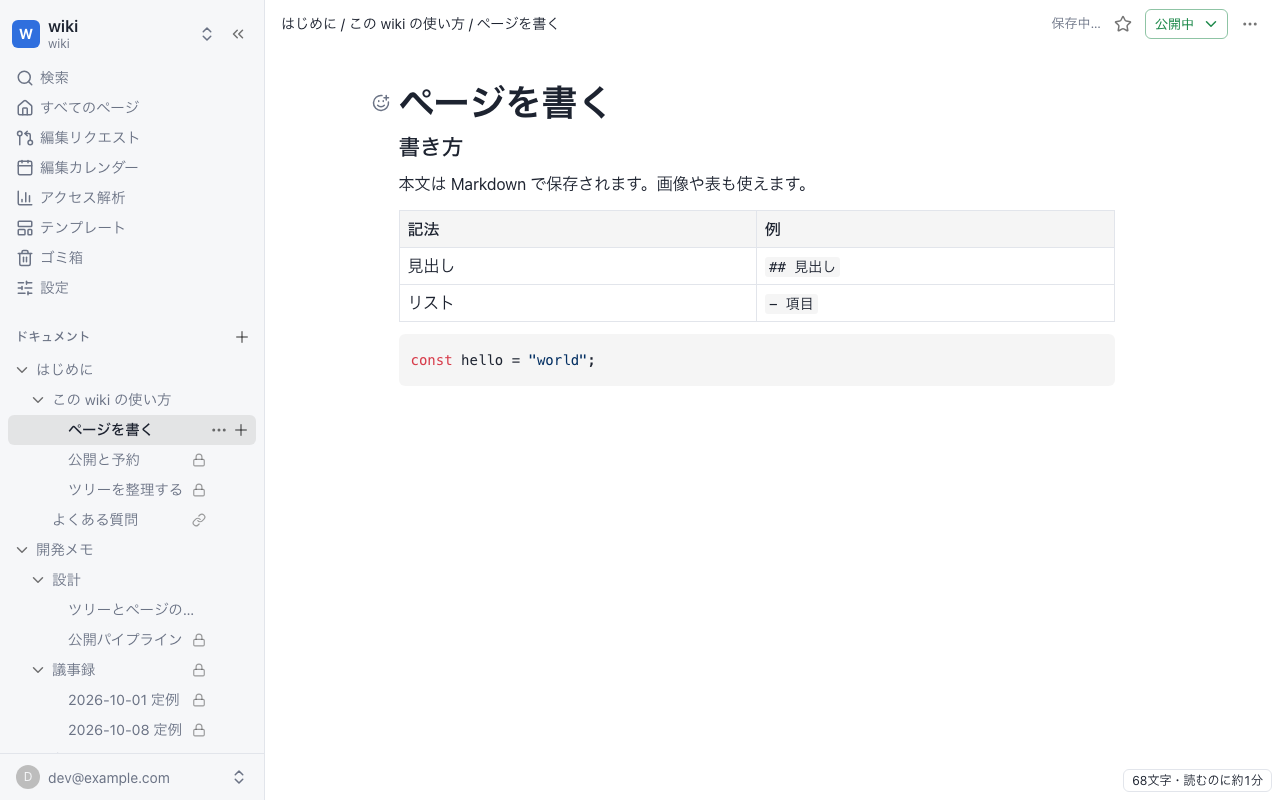Click the table cell 見出し
The image size is (1280, 800).
click(x=578, y=266)
